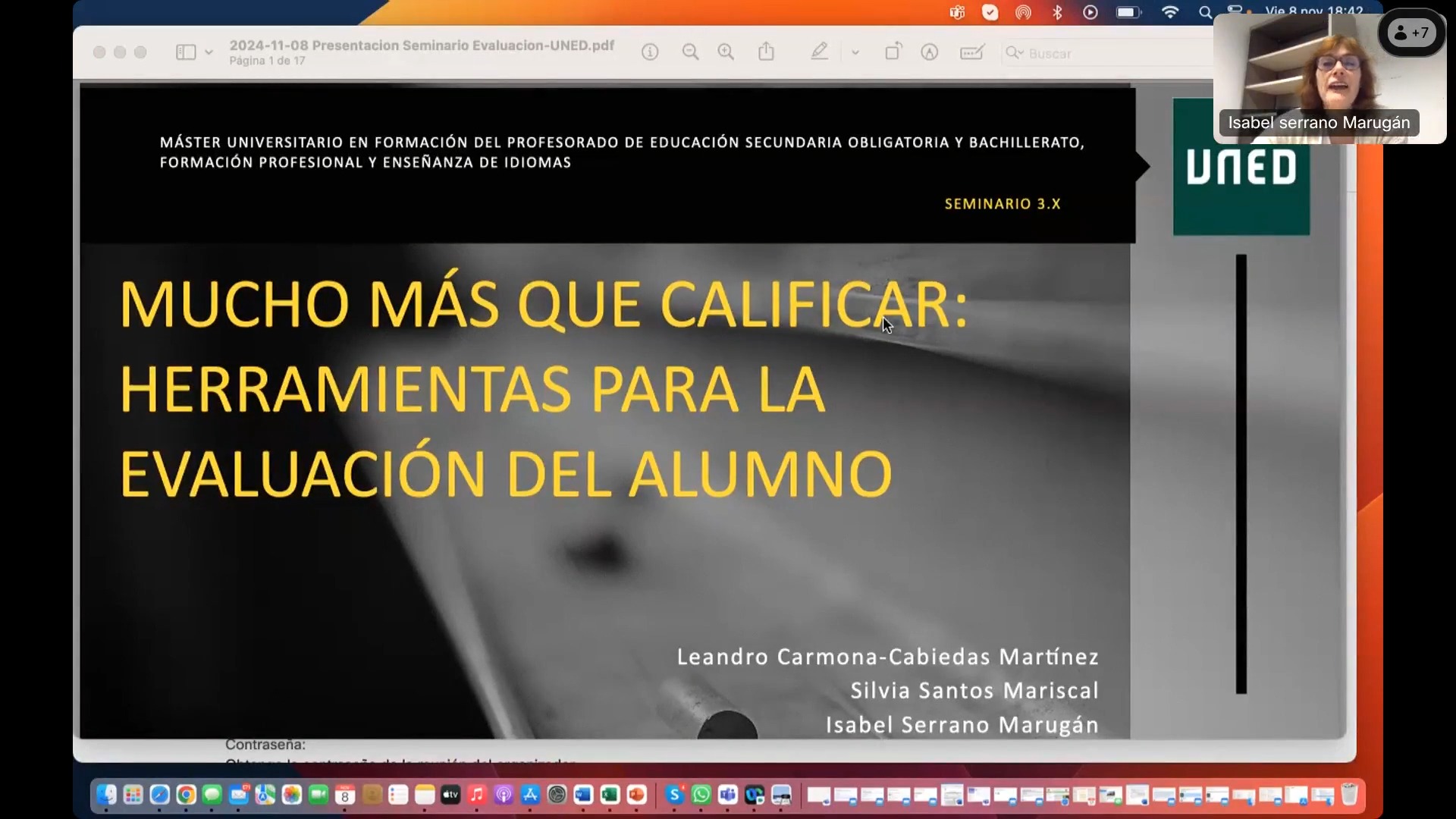Image resolution: width=1456 pixels, height=819 pixels.
Task: Open Launchpad from the Dock
Action: 133,794
